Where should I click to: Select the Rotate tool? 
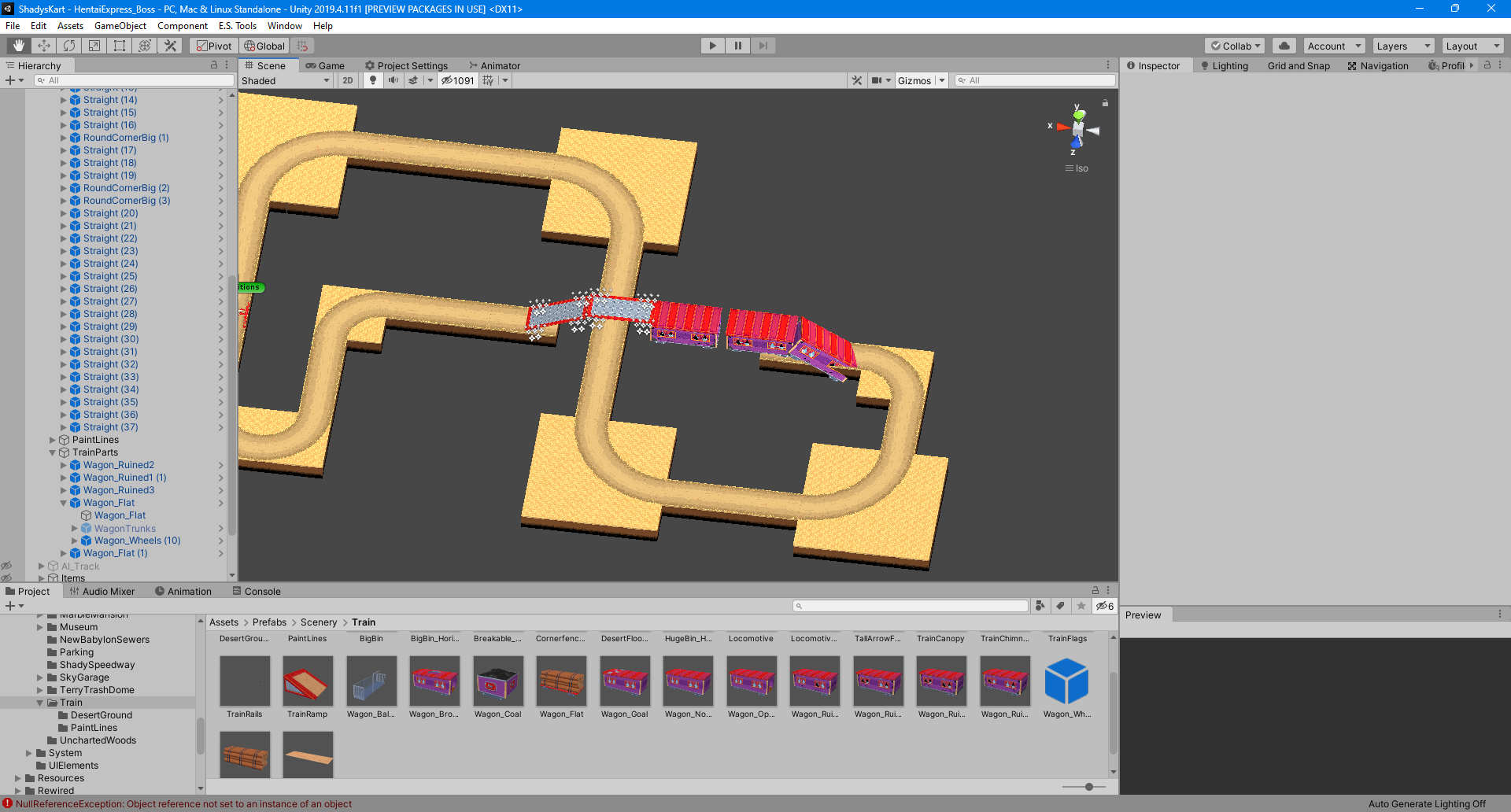pyautogui.click(x=69, y=46)
